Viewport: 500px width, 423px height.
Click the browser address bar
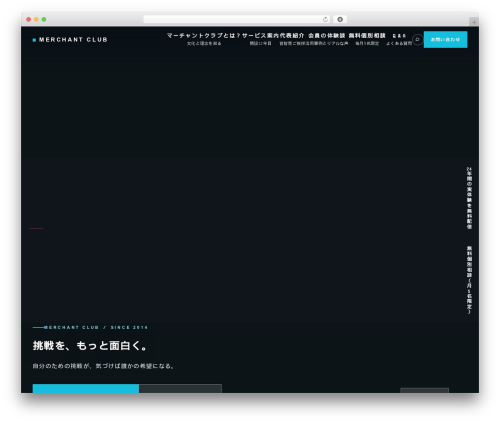pos(237,20)
